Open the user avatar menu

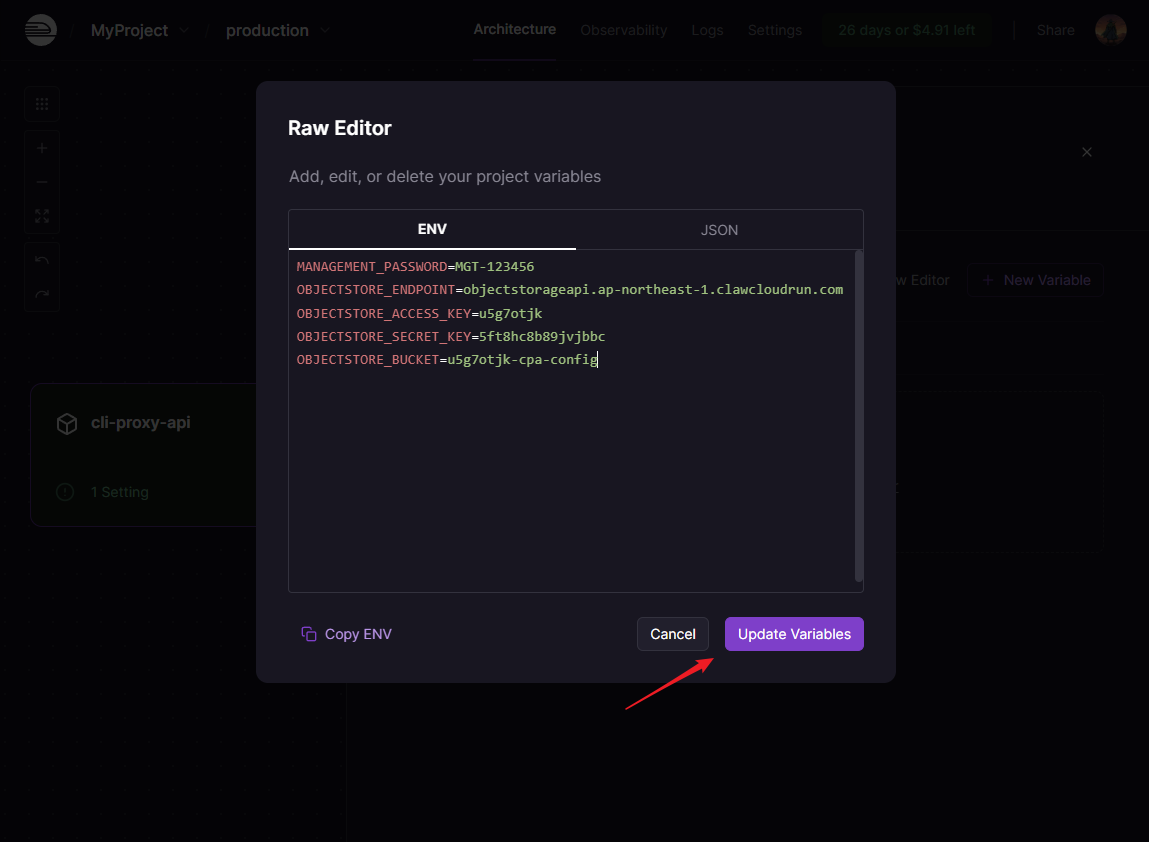[1110, 30]
